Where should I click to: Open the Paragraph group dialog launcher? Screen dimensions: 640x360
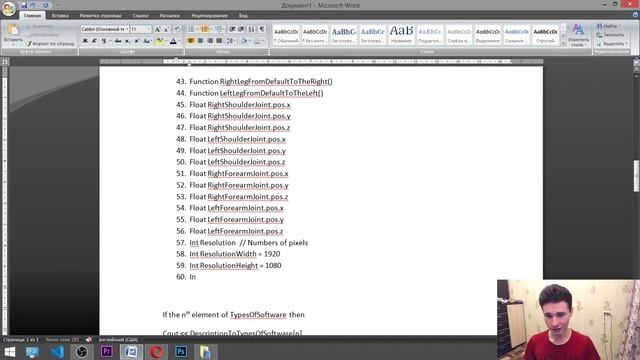coord(266,52)
